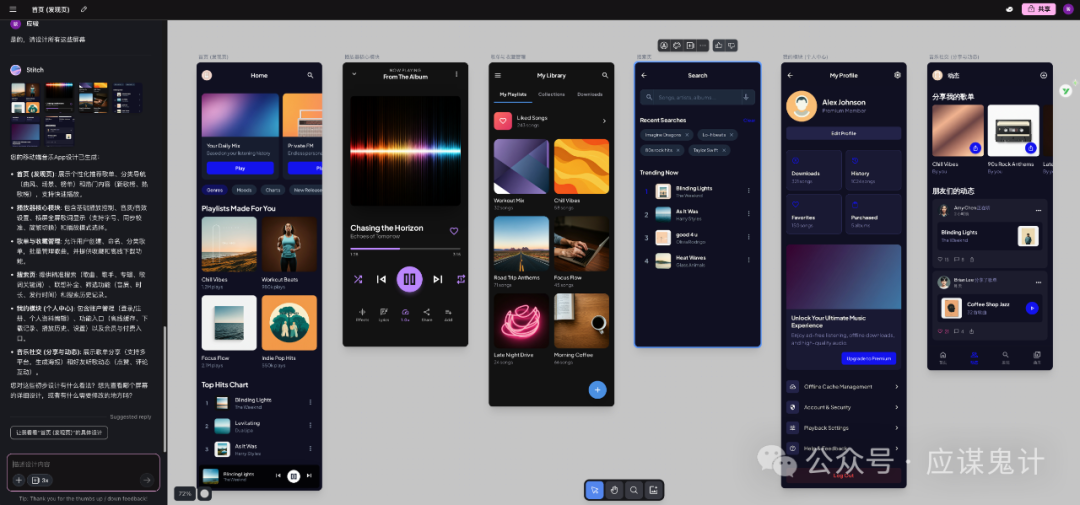Expand Liked Songs with the arrow
Image resolution: width=1080 pixels, height=505 pixels.
(604, 121)
